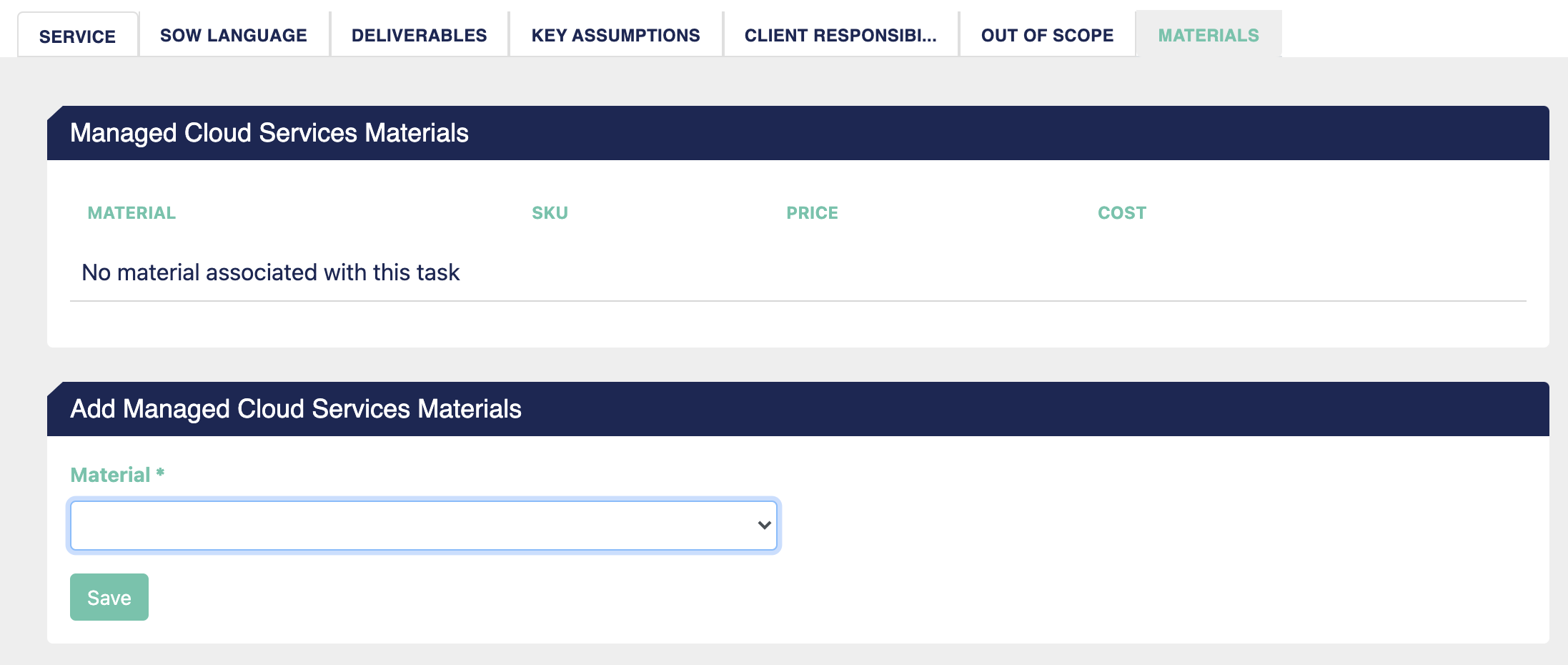Click the Material dropdown chevron arrow
1568x665 pixels.
tap(764, 526)
